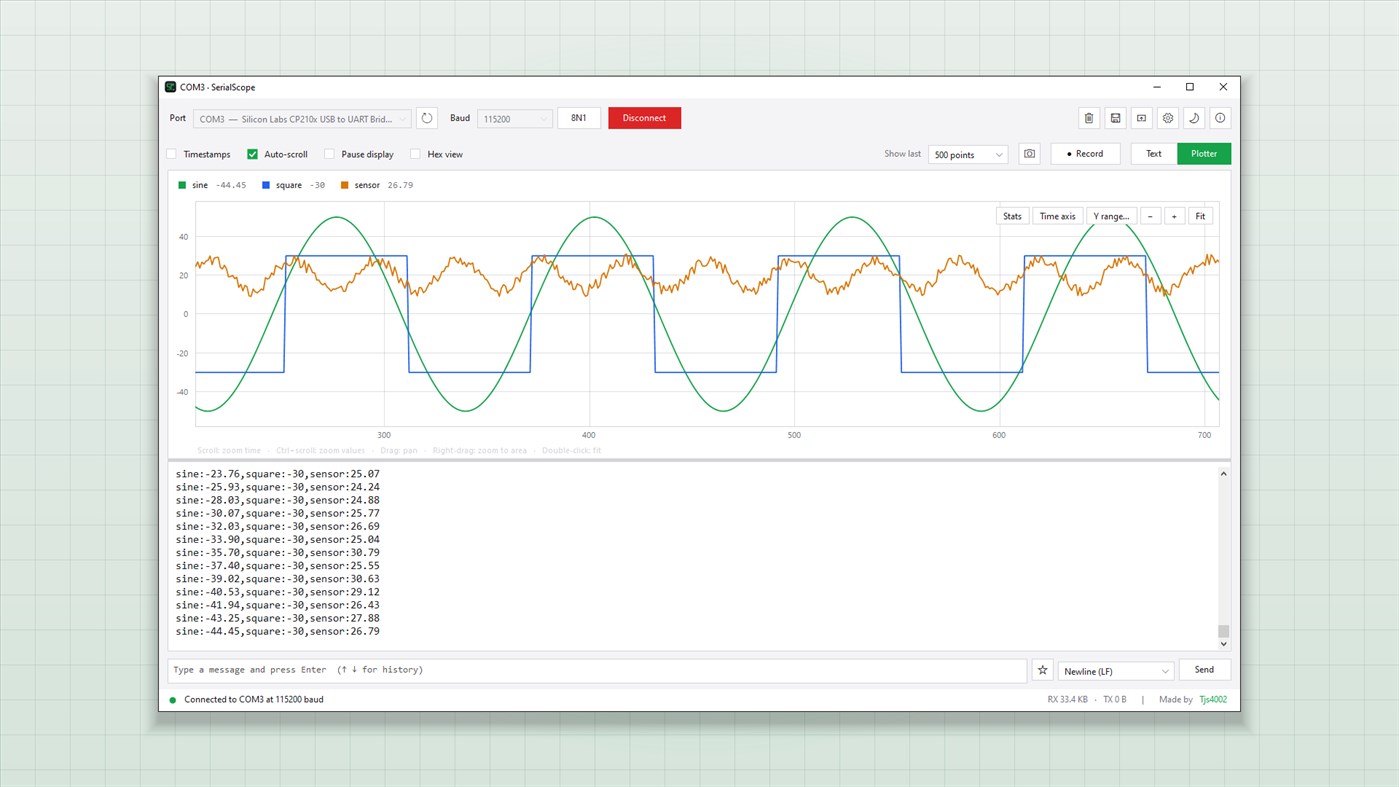The width and height of the screenshot is (1399, 787).
Task: Enable the Pause display checkbox
Action: coord(329,154)
